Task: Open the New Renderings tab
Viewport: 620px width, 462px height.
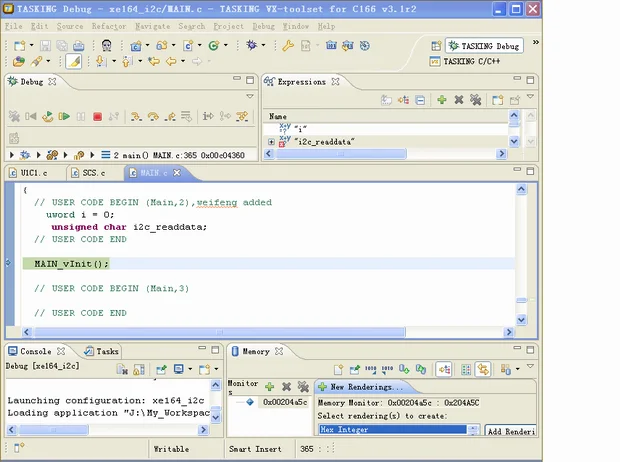Action: tap(361, 387)
